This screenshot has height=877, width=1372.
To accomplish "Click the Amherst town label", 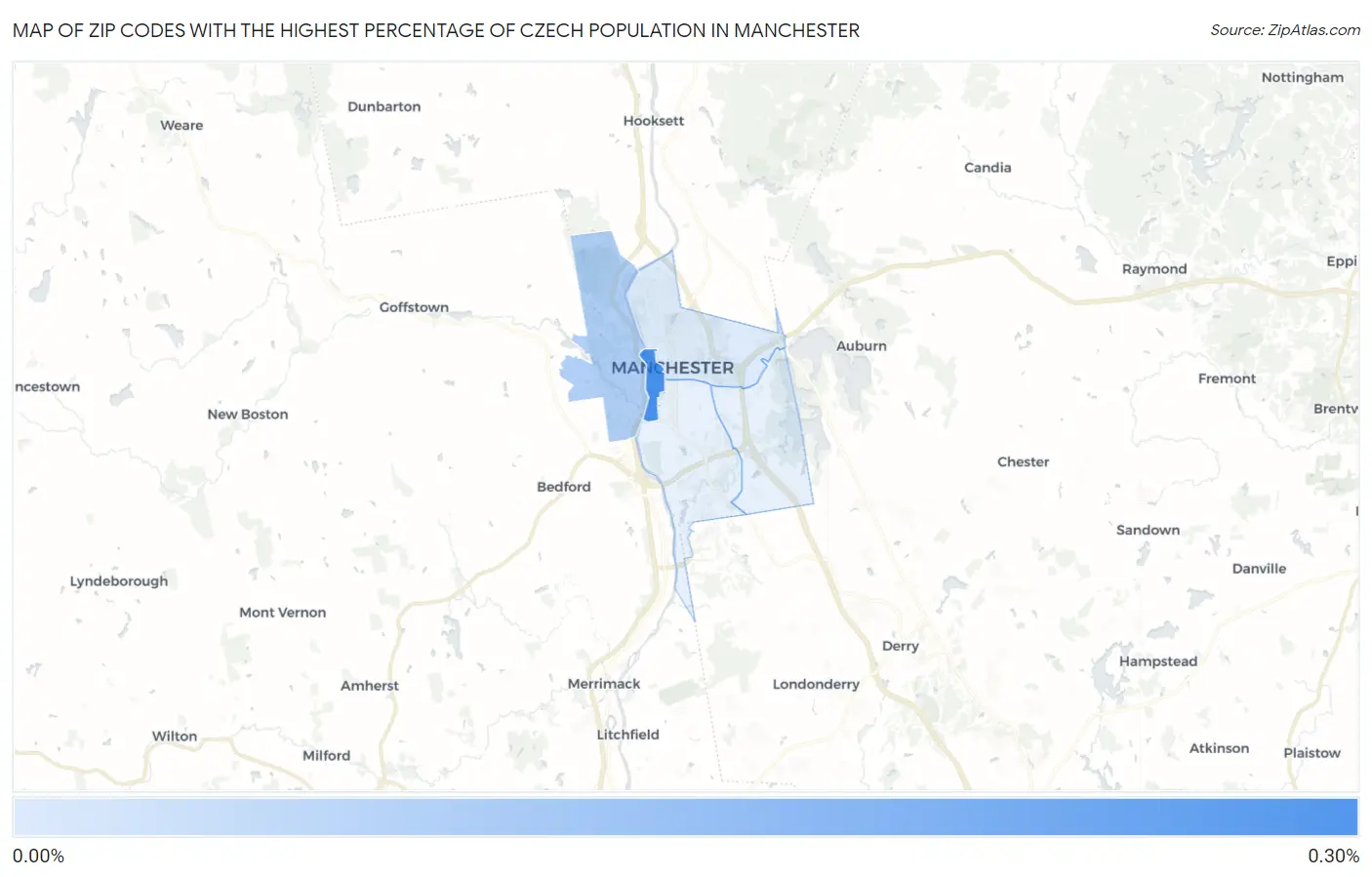I will click(x=370, y=686).
